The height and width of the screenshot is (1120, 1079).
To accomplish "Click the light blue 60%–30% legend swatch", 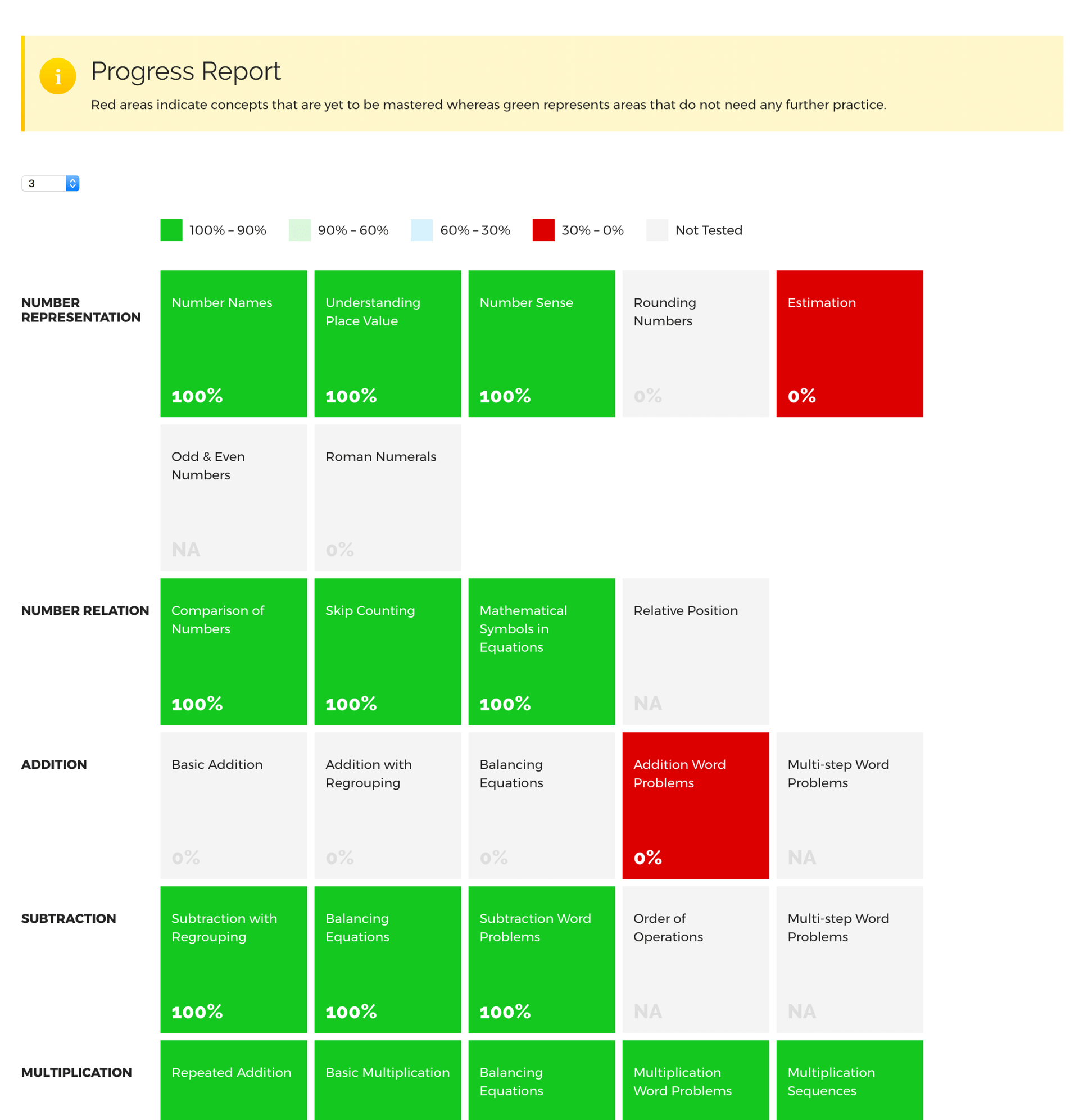I will (421, 230).
